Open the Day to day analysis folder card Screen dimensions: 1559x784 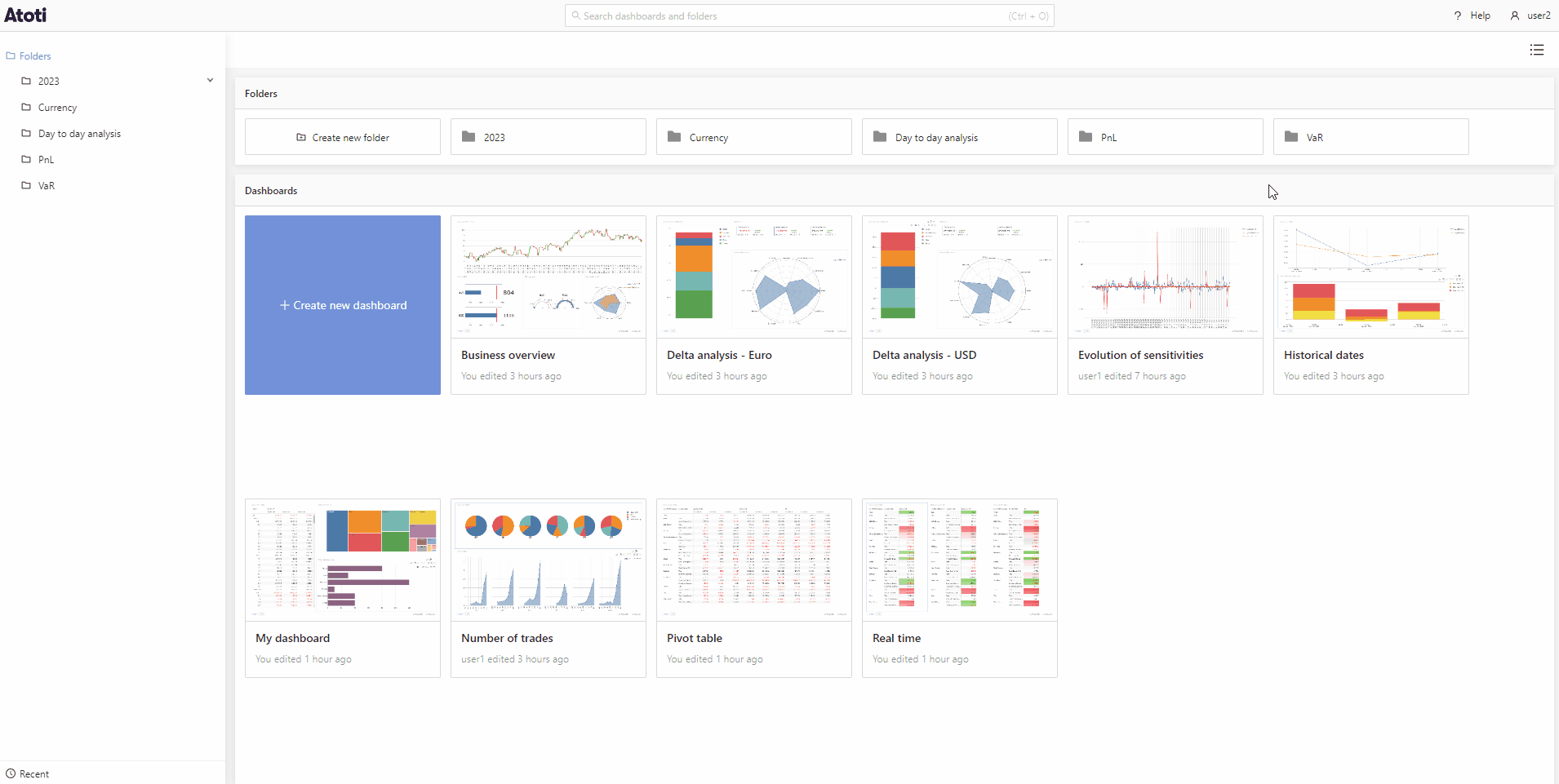pyautogui.click(x=960, y=137)
